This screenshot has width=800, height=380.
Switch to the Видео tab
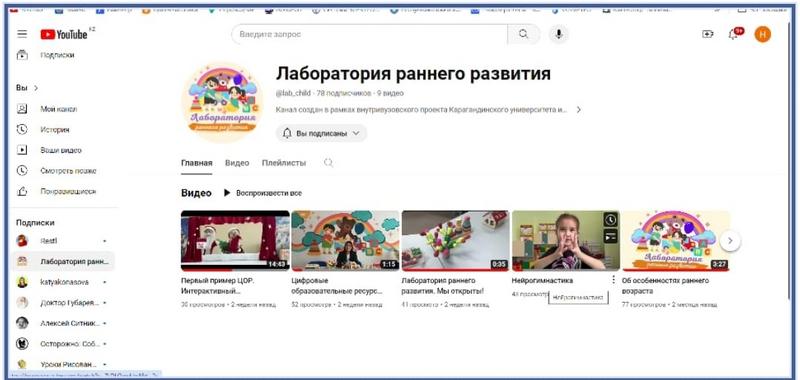(x=237, y=163)
